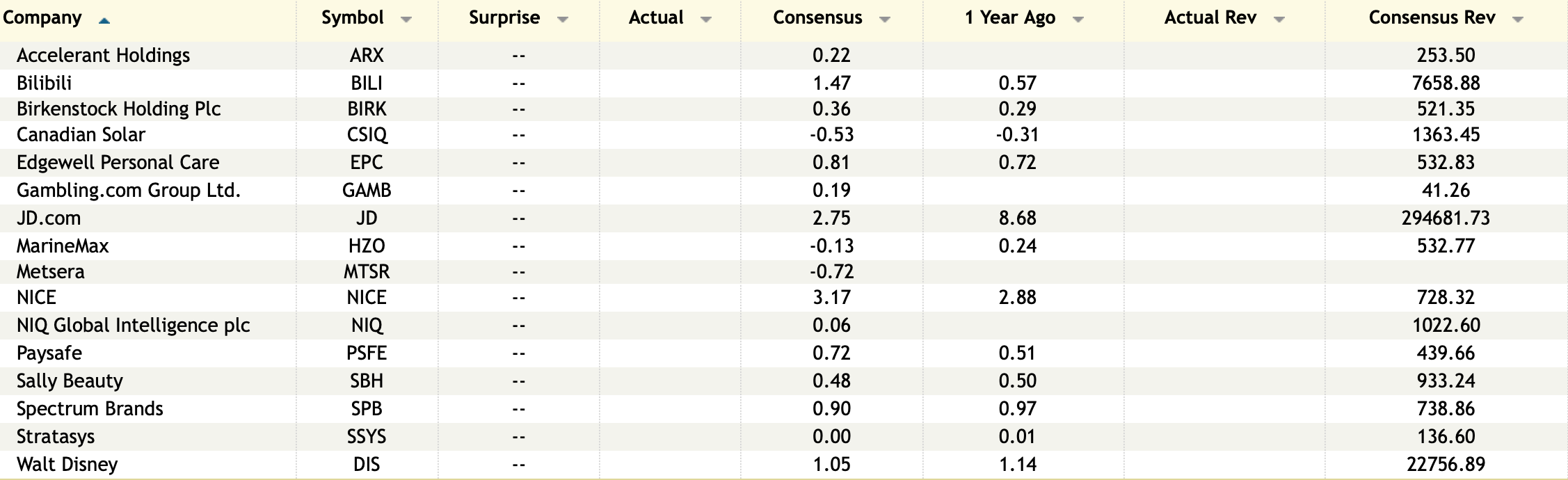The height and width of the screenshot is (480, 1568).
Task: Click Paysafe's consensus revenue 439.66
Action: [1446, 353]
